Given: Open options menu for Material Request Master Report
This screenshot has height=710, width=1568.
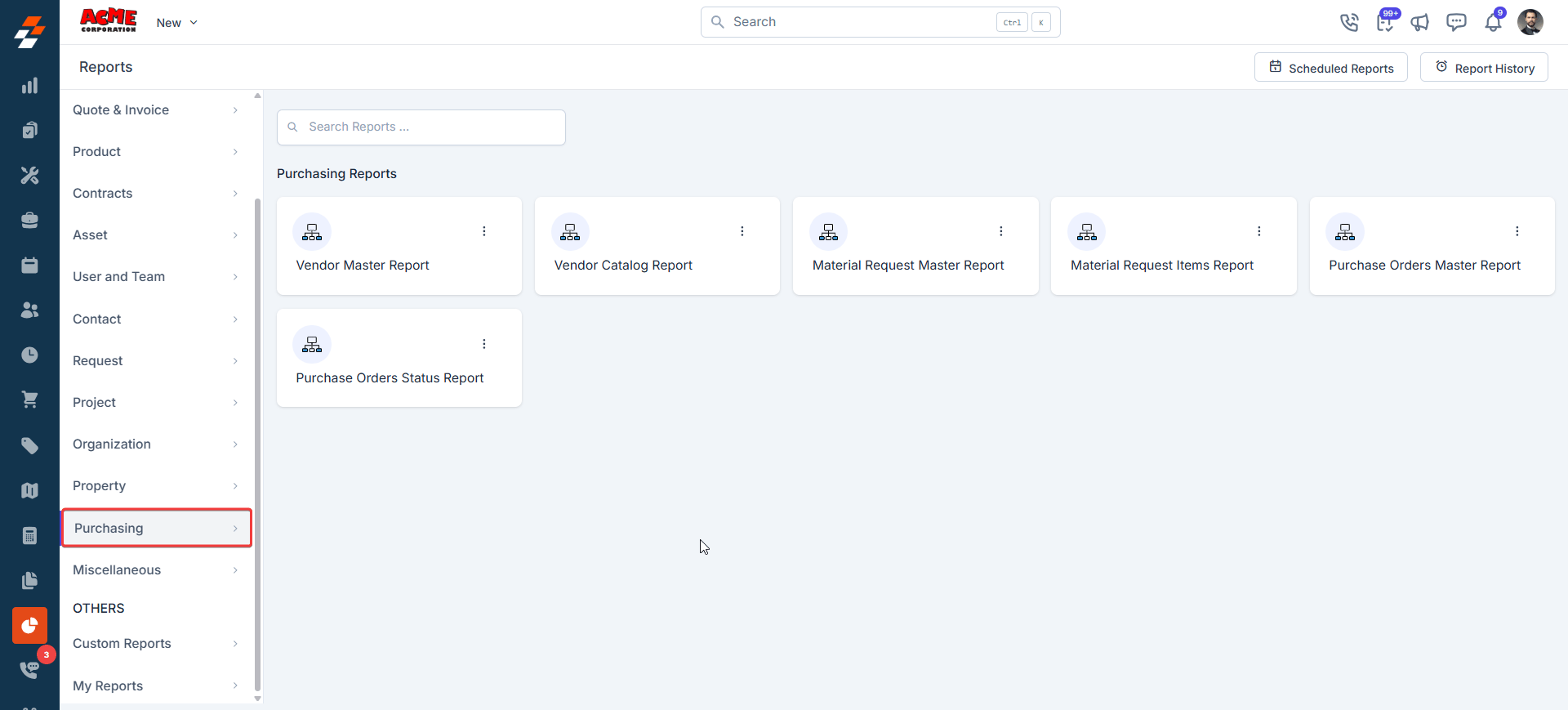Looking at the screenshot, I should tap(1001, 231).
